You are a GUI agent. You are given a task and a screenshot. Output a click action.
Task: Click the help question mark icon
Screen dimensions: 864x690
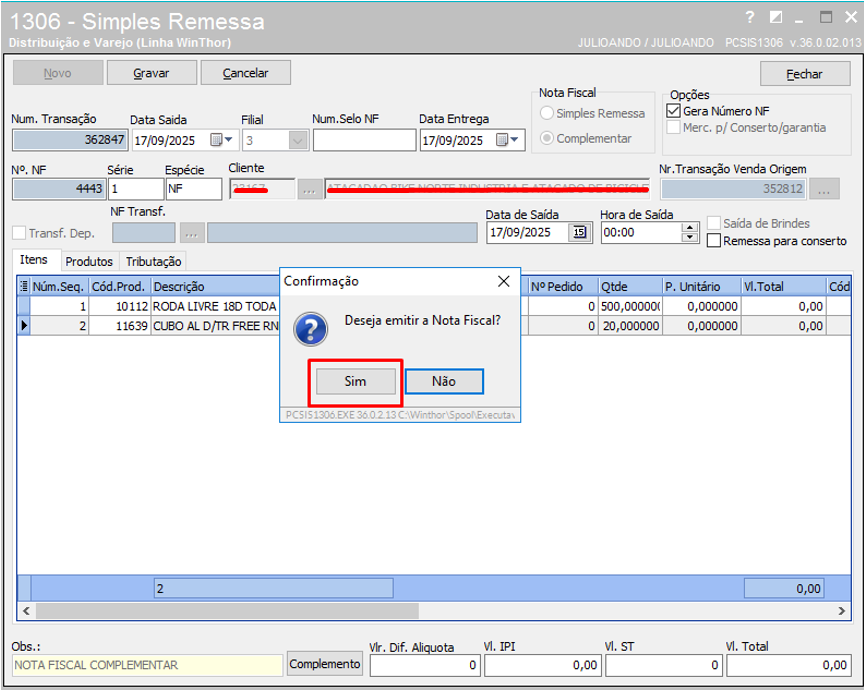pos(749,18)
